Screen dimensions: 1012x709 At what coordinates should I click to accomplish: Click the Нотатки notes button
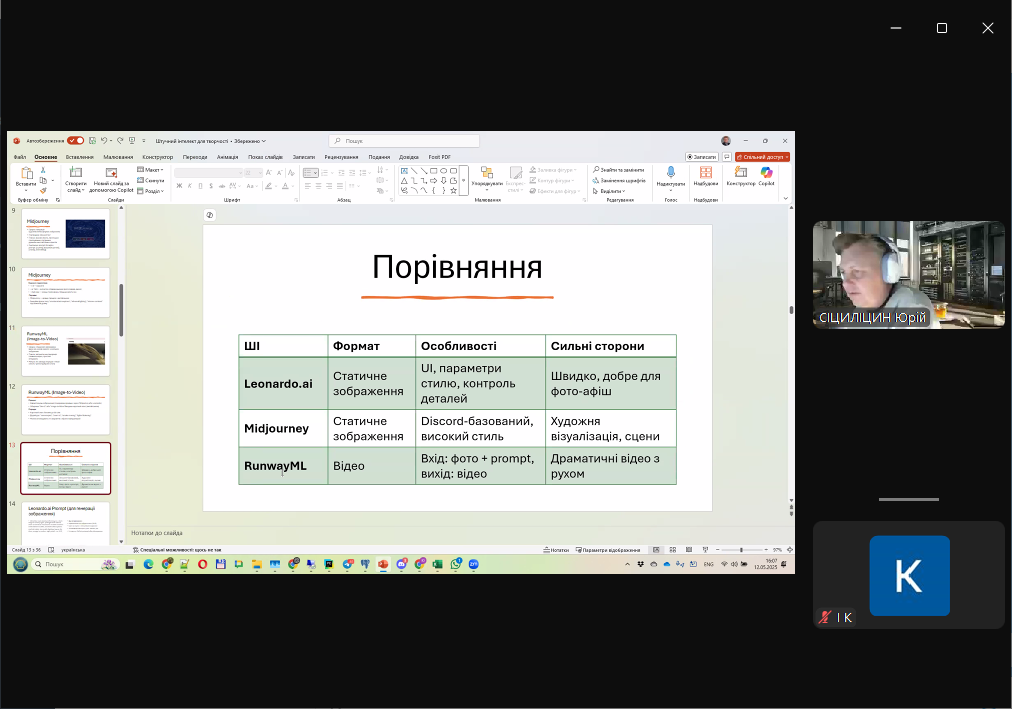(556, 550)
